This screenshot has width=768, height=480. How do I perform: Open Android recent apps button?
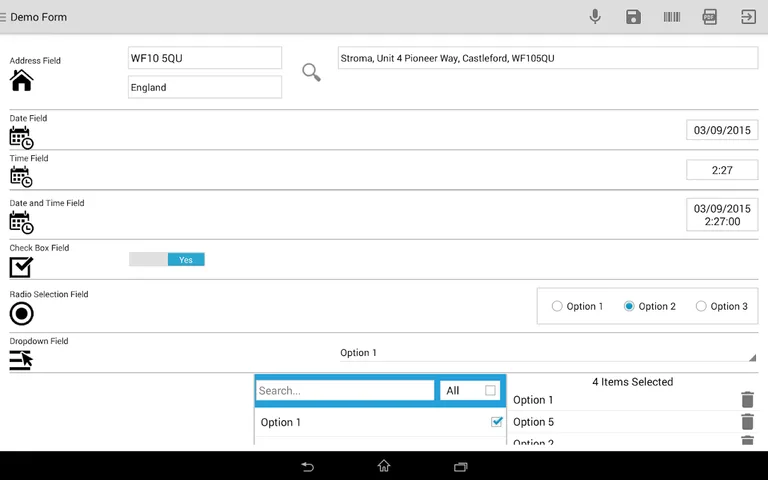point(460,466)
